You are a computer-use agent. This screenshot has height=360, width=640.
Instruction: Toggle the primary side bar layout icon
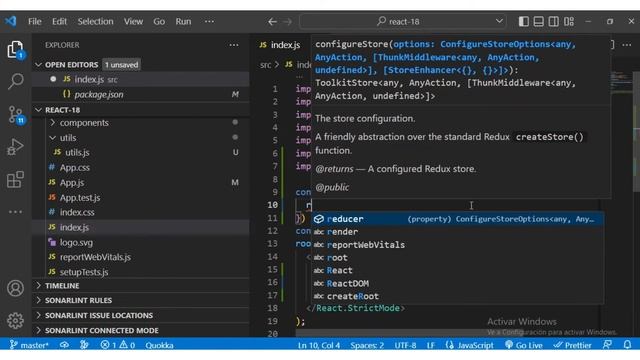[x=524, y=21]
